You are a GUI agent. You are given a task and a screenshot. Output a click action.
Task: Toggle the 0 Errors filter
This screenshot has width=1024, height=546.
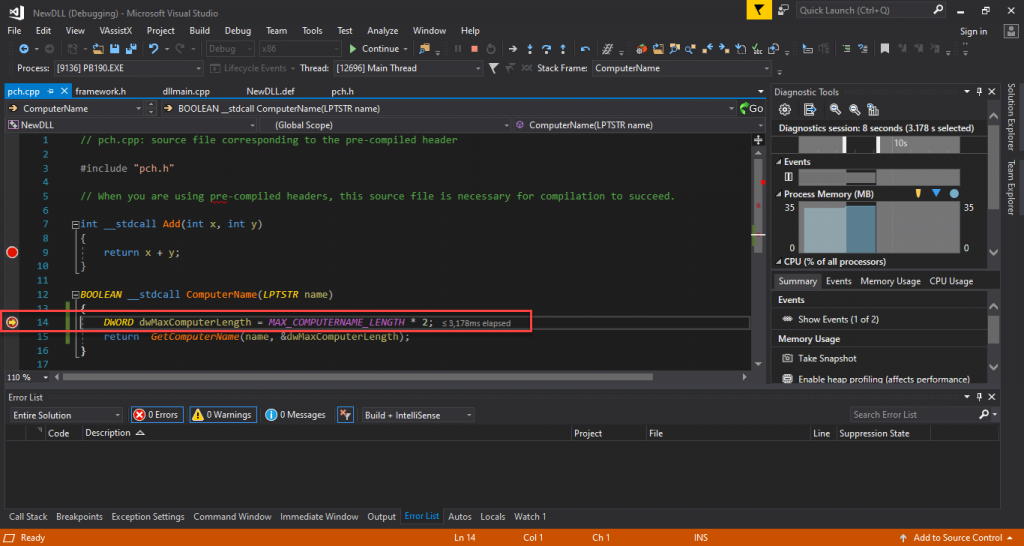tap(158, 414)
